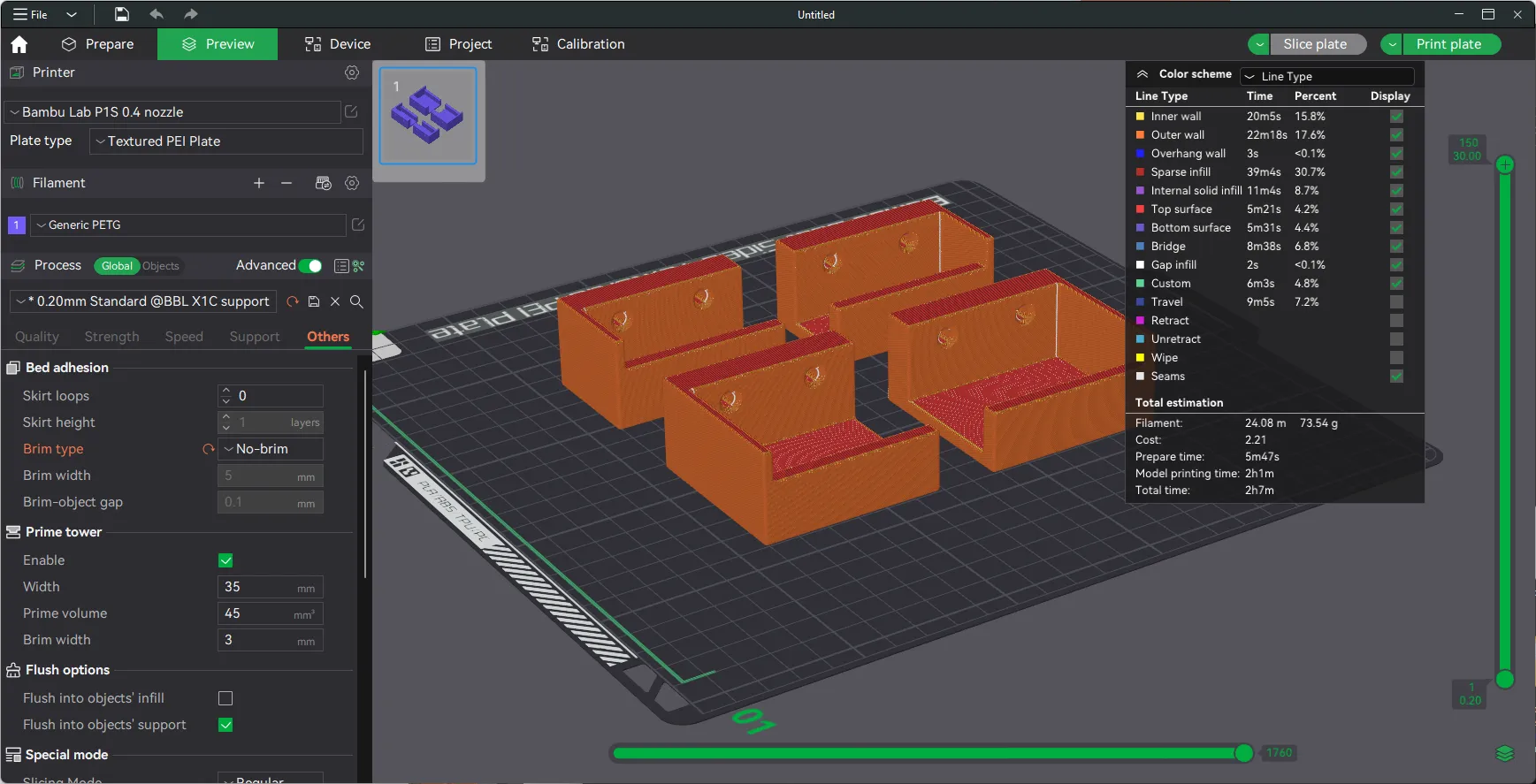The height and width of the screenshot is (784, 1536).
Task: Select the plate 1 thumbnail
Action: pyautogui.click(x=428, y=116)
